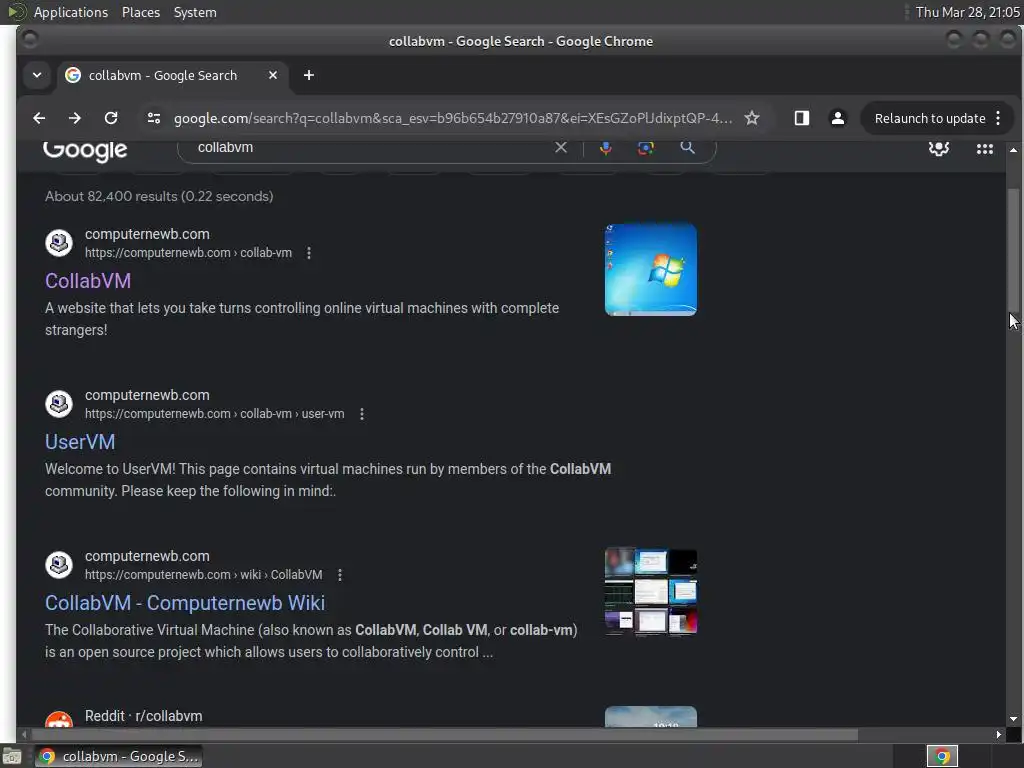This screenshot has height=768, width=1024.
Task: Open Chrome side panel icon
Action: click(x=801, y=118)
